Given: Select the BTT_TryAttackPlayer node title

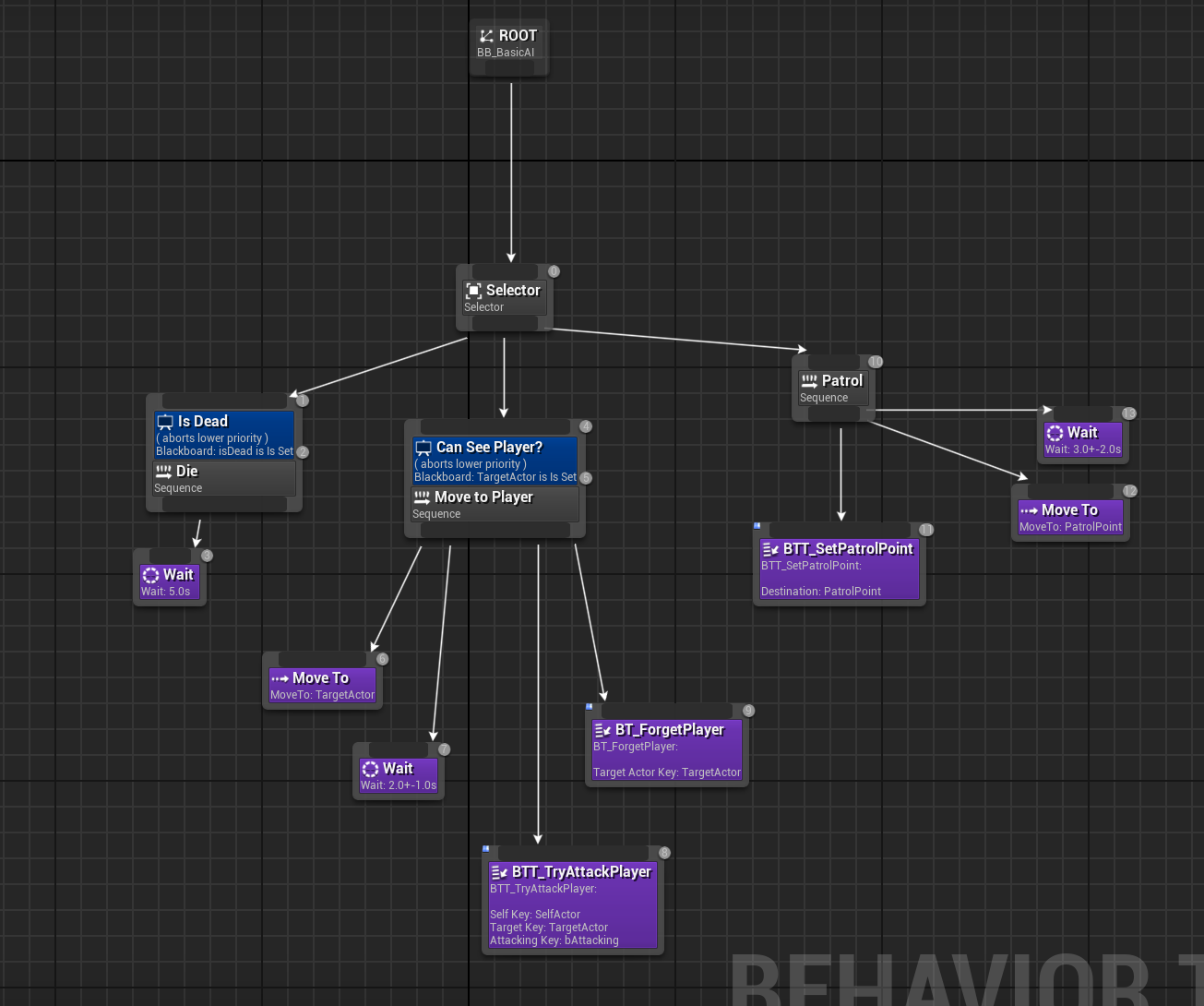Looking at the screenshot, I should (x=581, y=872).
